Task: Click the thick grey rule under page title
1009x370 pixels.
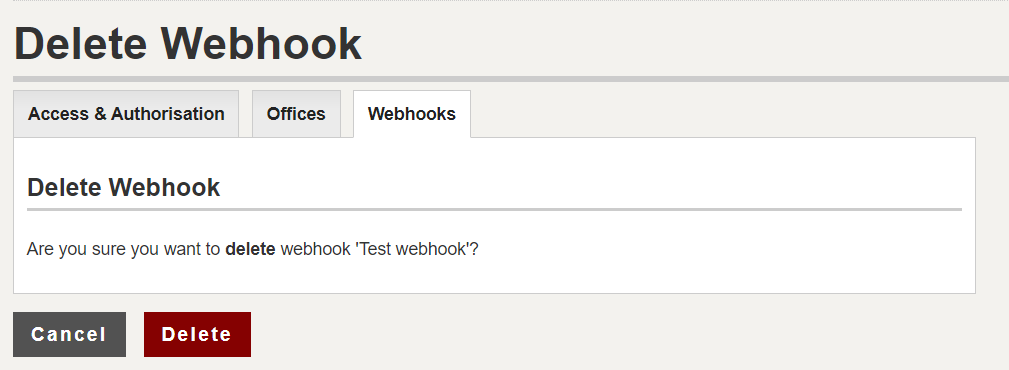Action: click(511, 79)
